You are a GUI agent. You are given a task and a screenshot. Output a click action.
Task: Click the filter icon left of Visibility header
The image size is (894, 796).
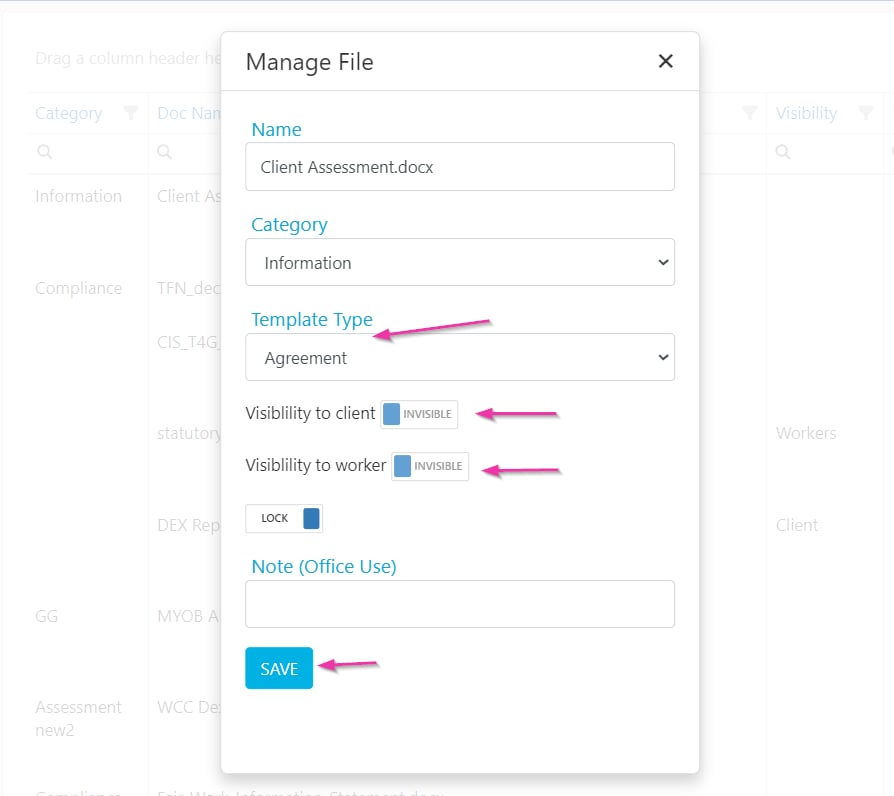tap(750, 113)
